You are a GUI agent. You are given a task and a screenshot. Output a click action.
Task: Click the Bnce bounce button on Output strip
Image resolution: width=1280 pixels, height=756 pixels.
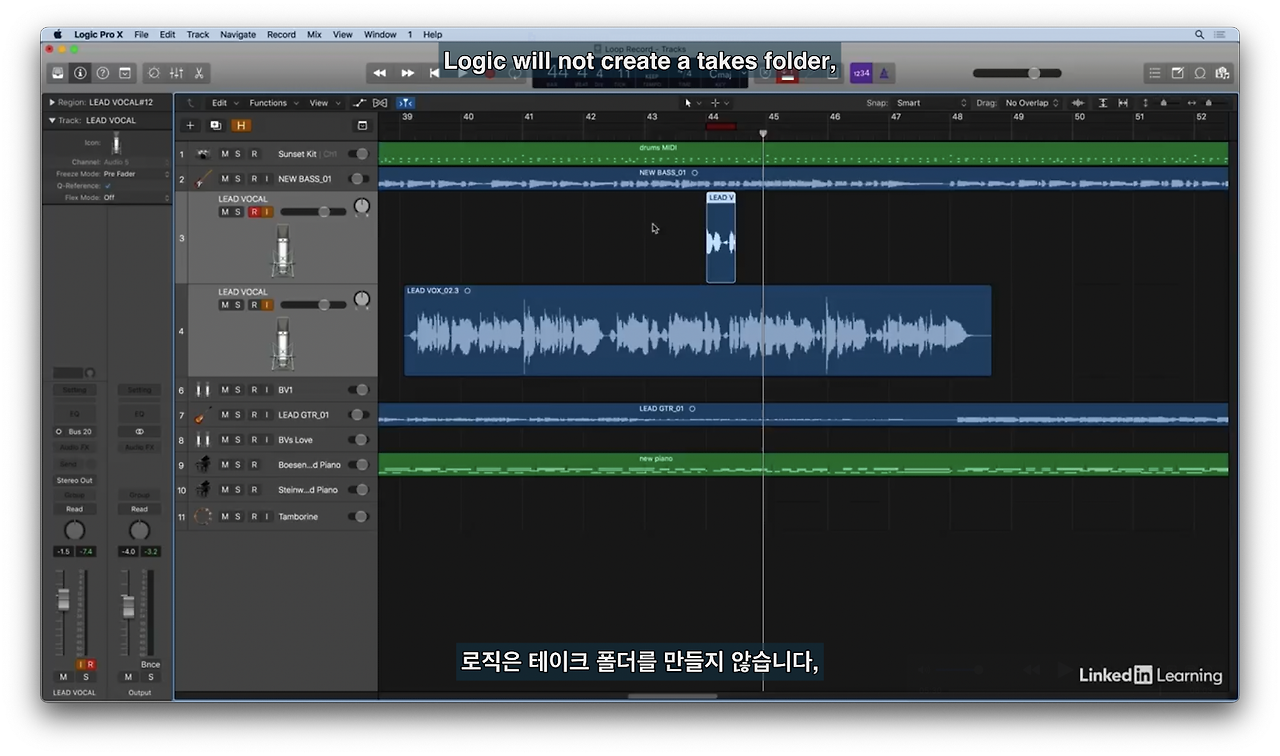click(x=150, y=664)
